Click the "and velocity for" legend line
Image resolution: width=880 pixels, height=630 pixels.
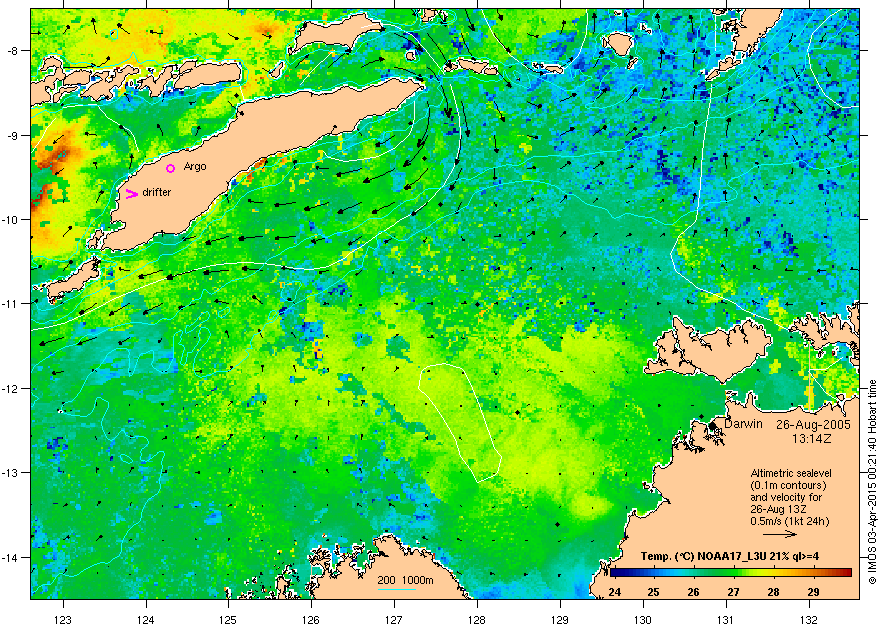pyautogui.click(x=786, y=497)
